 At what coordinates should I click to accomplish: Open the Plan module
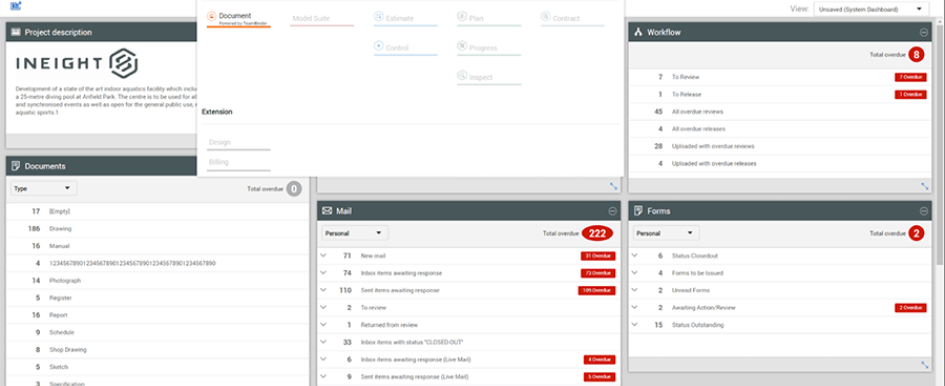(489, 18)
